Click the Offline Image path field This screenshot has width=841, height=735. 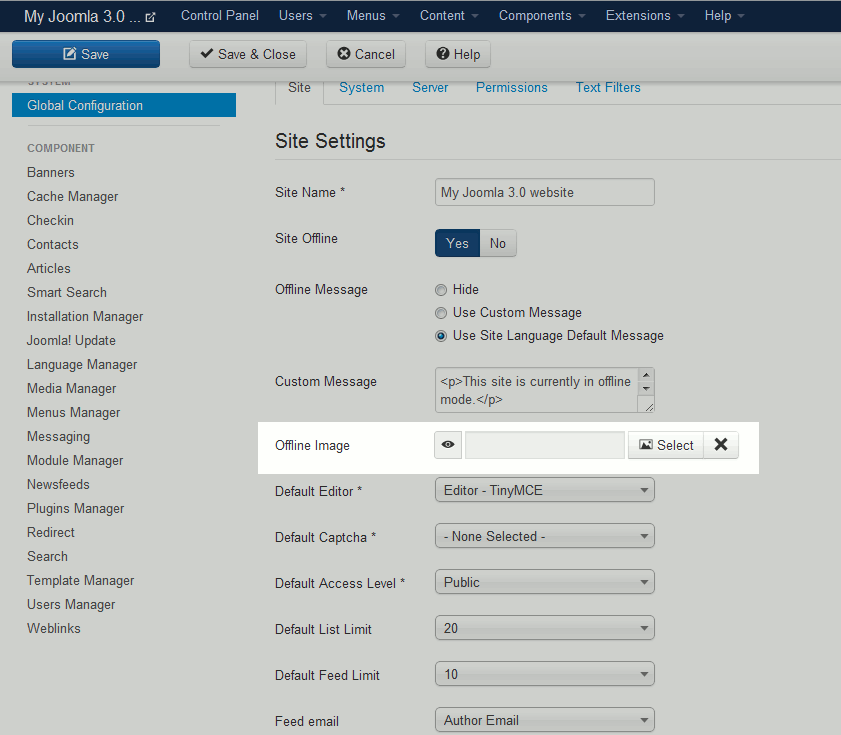point(545,445)
